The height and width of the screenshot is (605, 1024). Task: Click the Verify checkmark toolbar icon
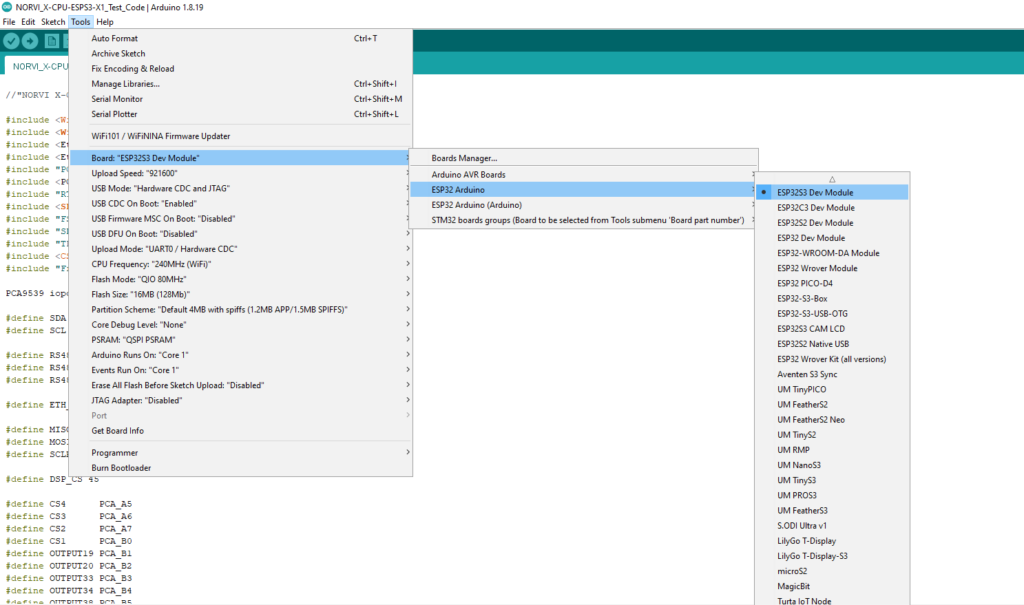(11, 41)
